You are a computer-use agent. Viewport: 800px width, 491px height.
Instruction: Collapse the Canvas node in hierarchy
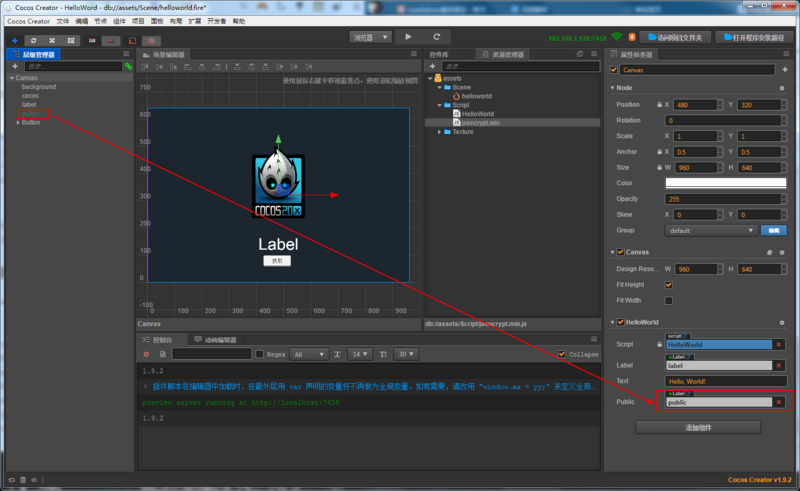[12, 78]
